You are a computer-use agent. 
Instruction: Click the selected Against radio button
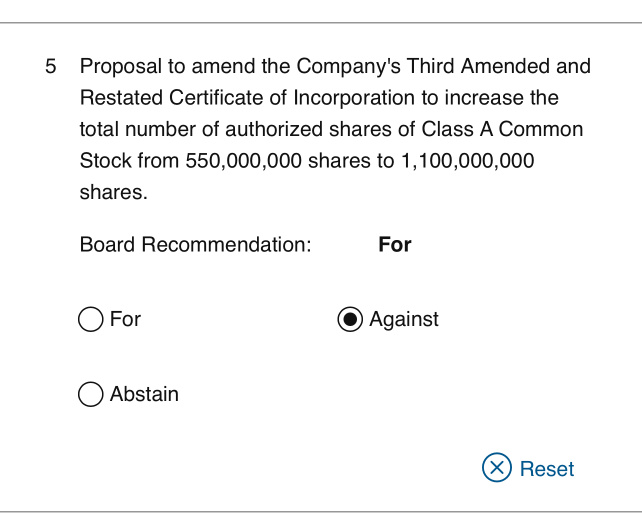[350, 320]
